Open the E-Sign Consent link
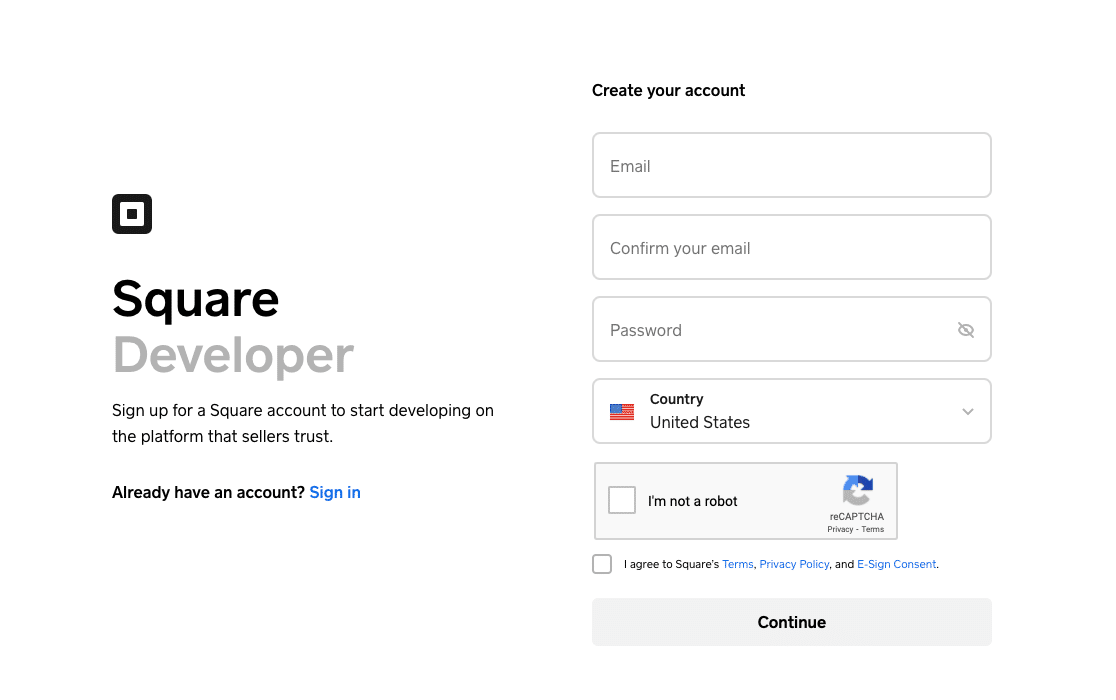The width and height of the screenshot is (1116, 700). pyautogui.click(x=896, y=564)
